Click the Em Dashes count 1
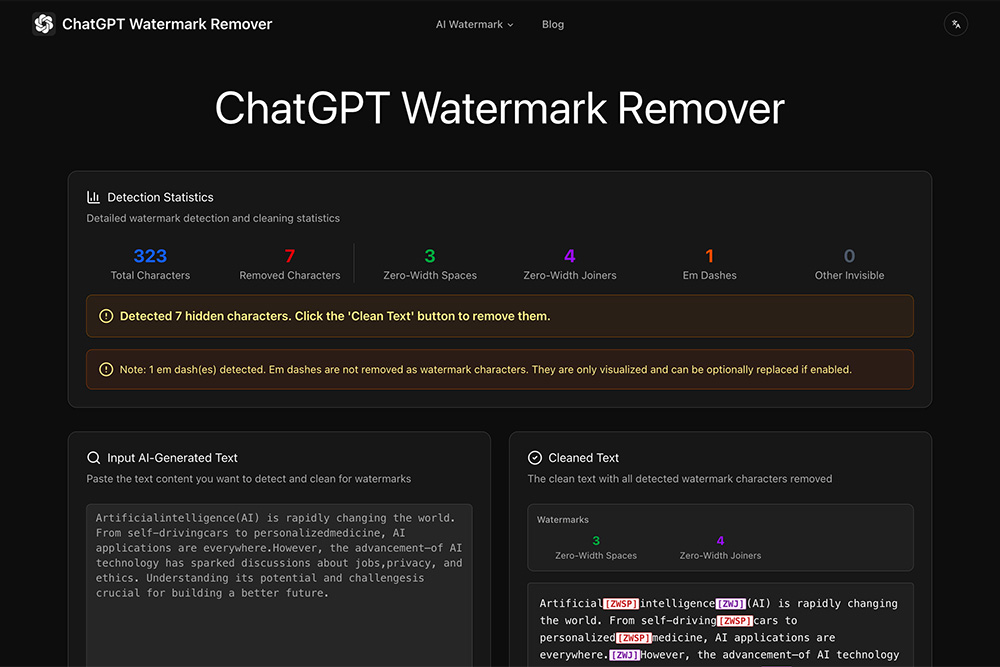This screenshot has height=667, width=1000. (709, 256)
